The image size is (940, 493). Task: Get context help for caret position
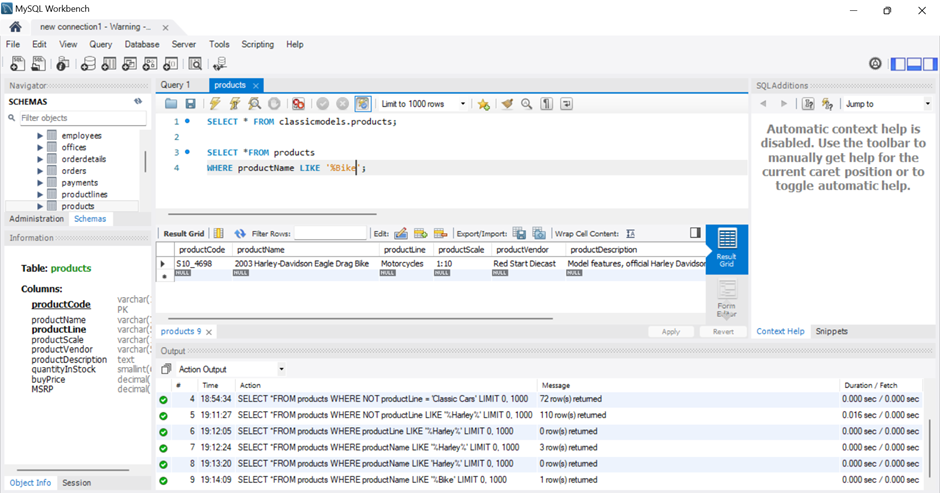[808, 104]
